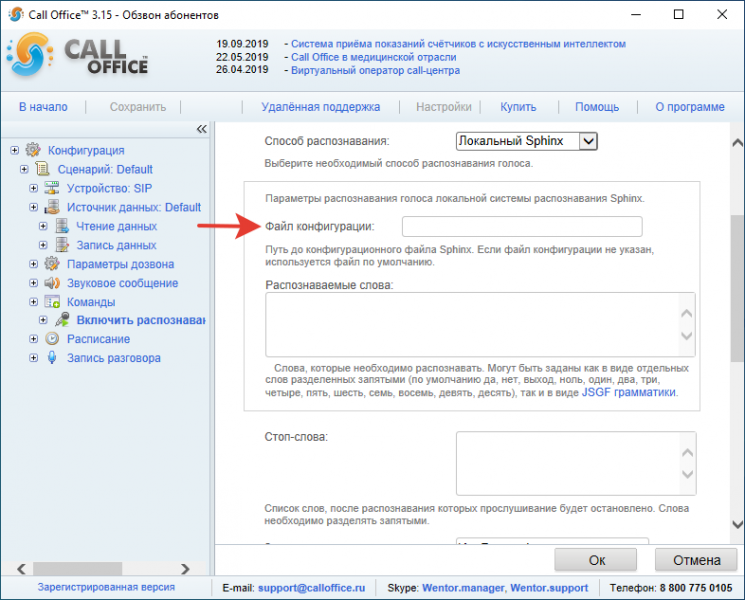Click Зарегистрированная версия status text
This screenshot has width=745, height=600.
click(x=106, y=587)
